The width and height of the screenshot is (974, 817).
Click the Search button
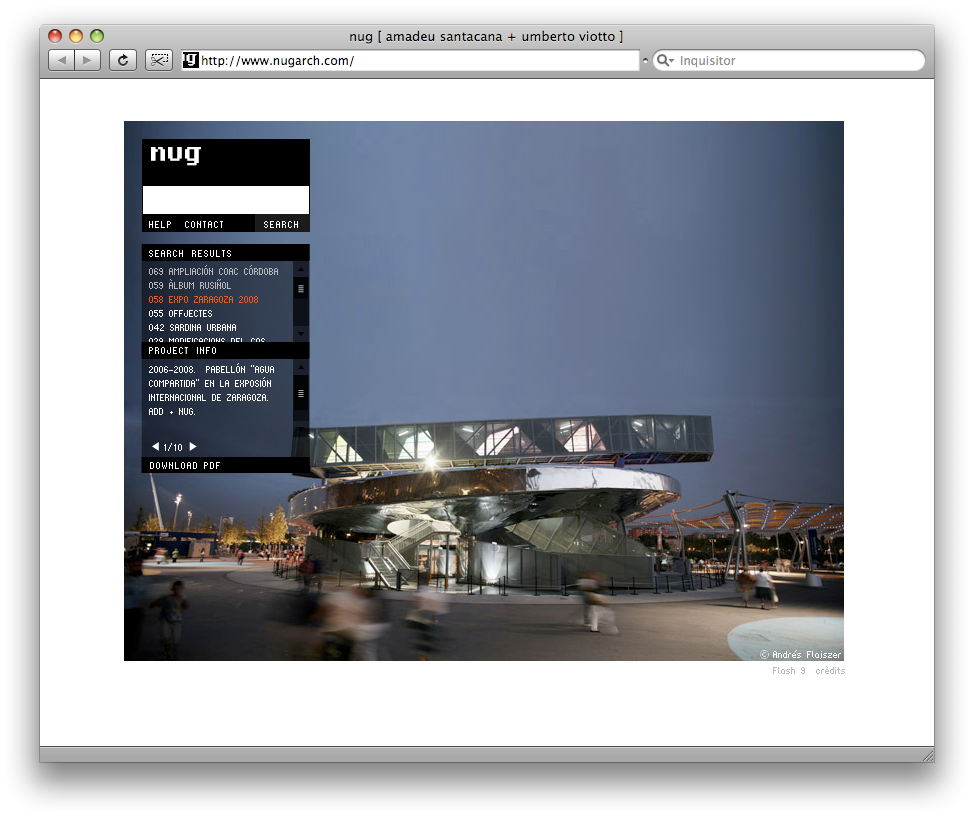[281, 224]
